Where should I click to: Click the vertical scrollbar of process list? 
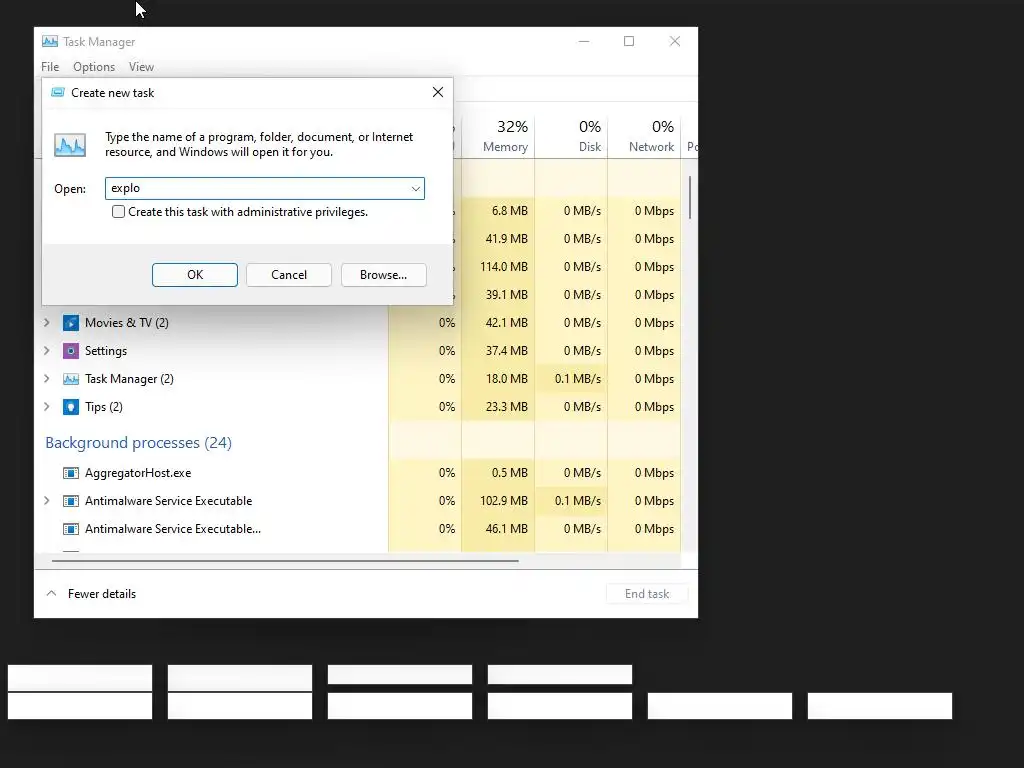[x=690, y=197]
